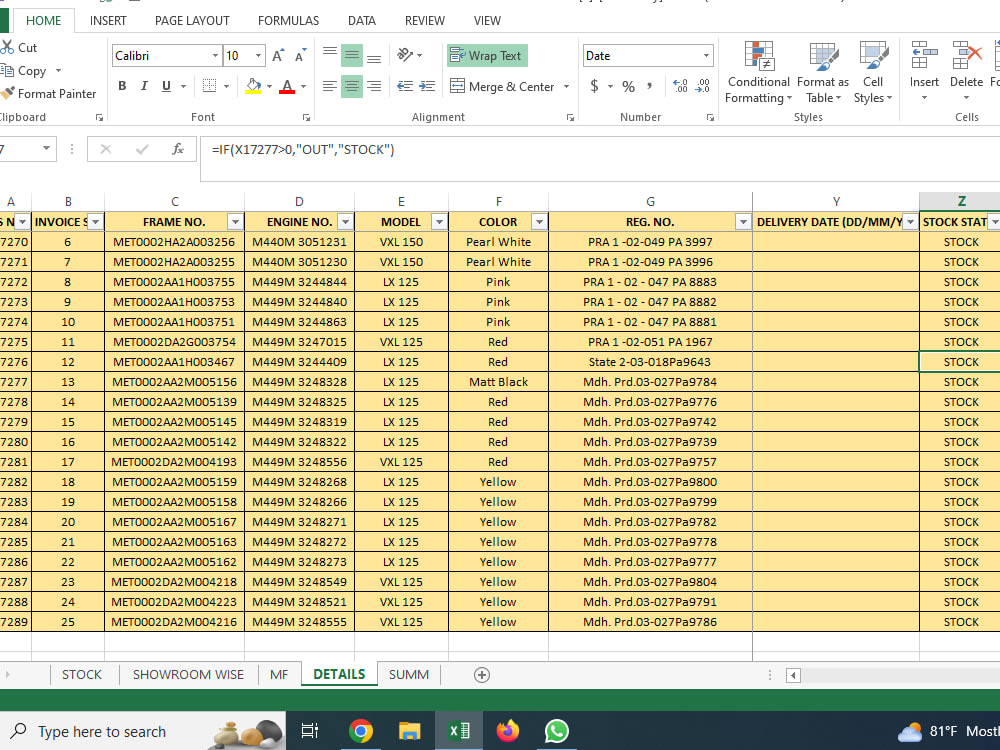
Task: Toggle Italic formatting
Action: 144,86
